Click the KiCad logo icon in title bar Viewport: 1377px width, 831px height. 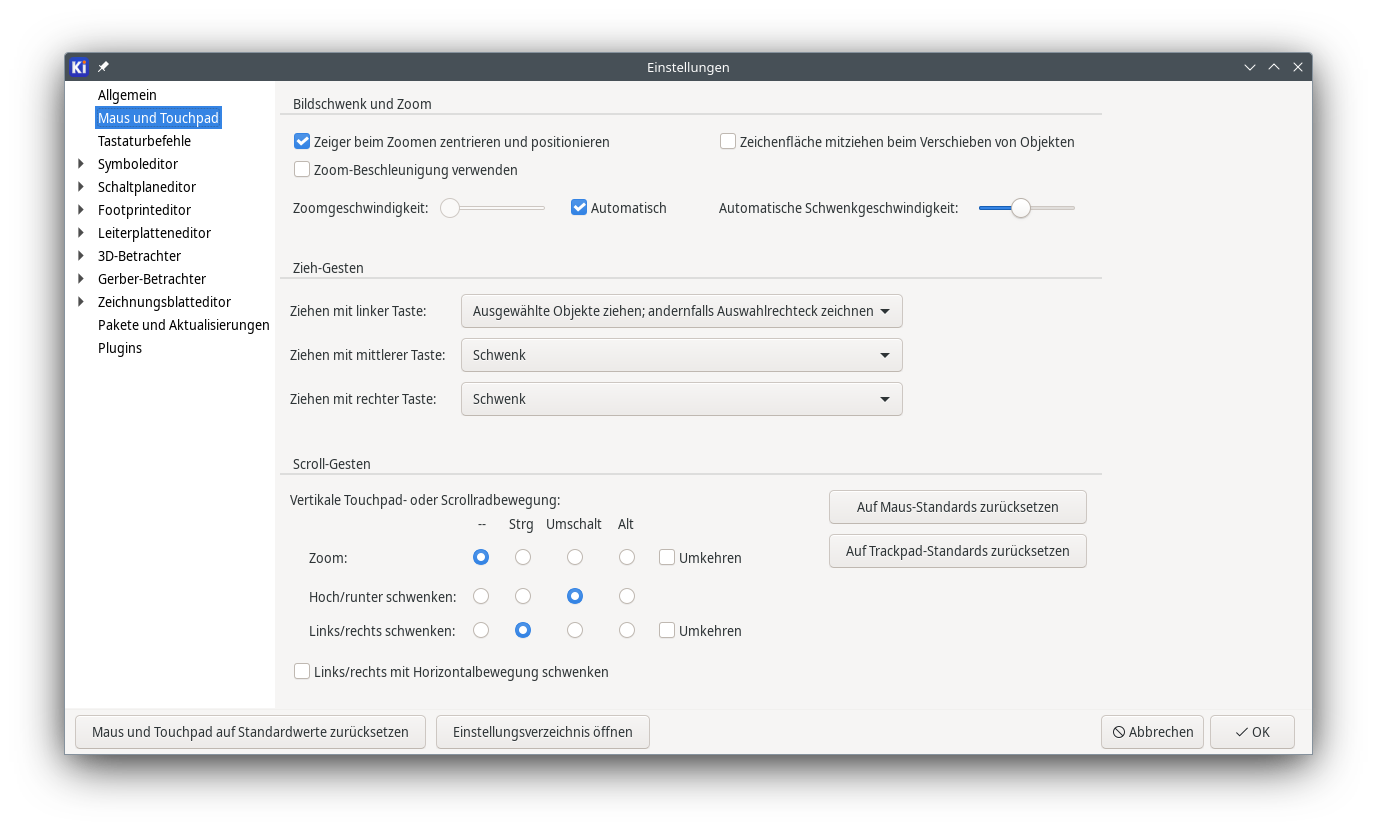80,67
